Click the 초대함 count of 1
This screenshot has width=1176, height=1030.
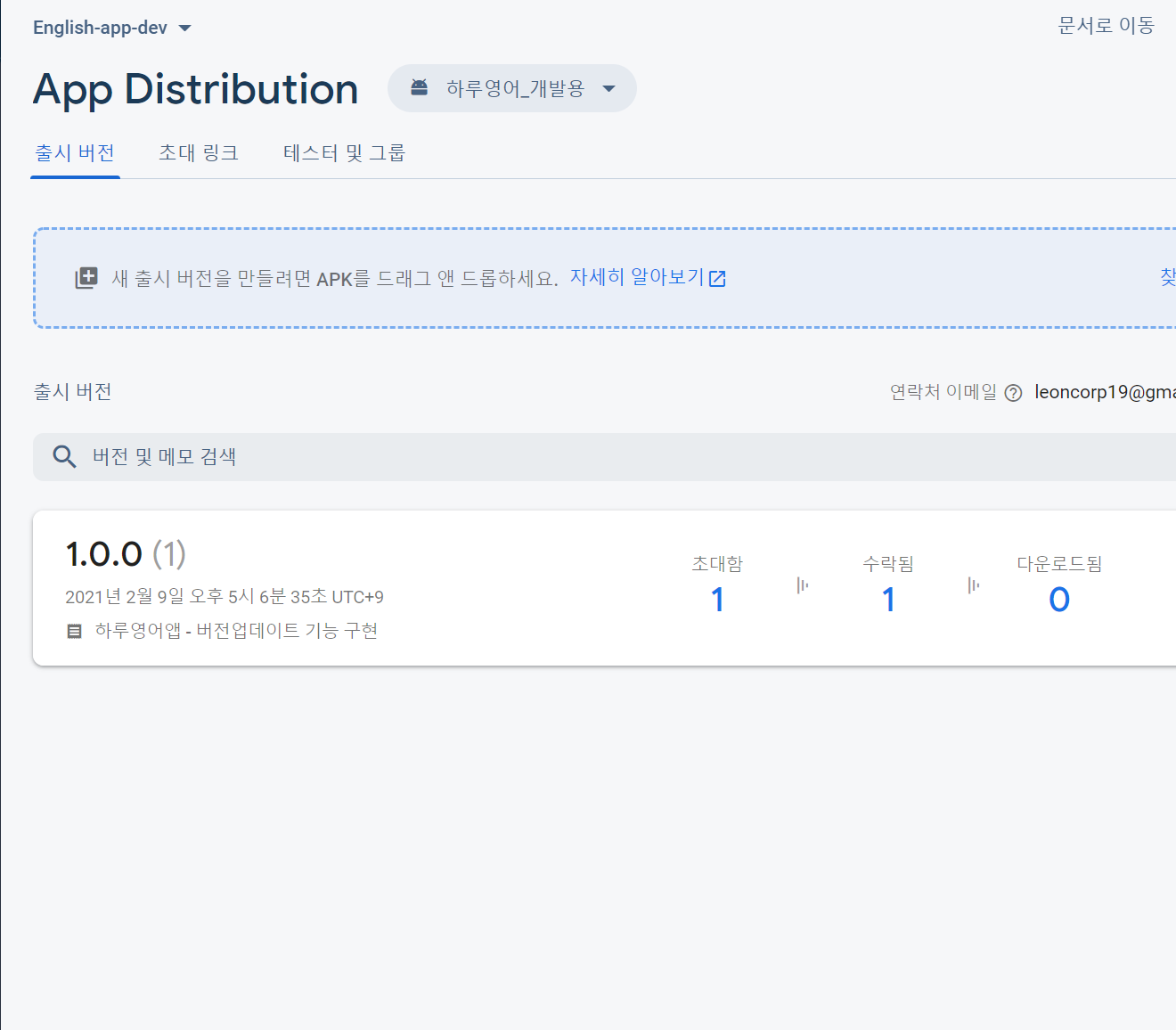pyautogui.click(x=717, y=600)
